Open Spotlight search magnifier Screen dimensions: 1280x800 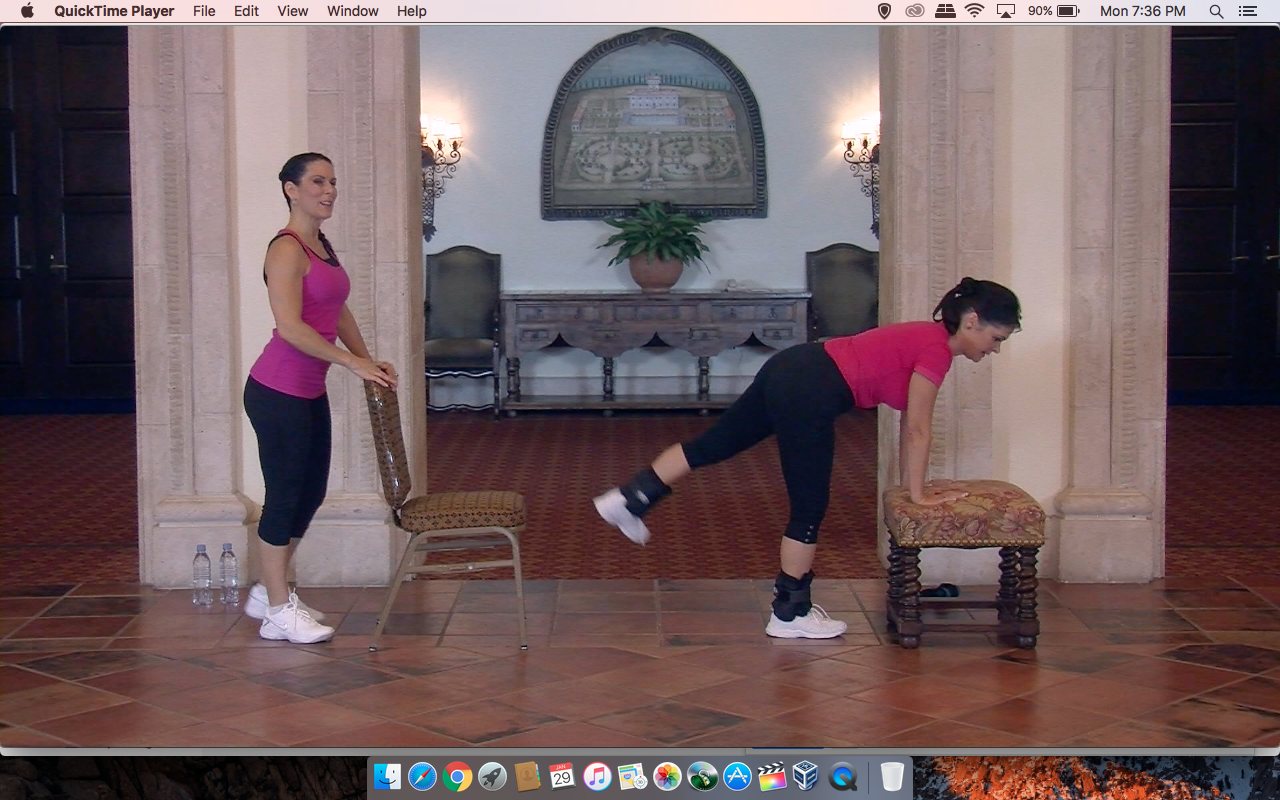tap(1216, 11)
